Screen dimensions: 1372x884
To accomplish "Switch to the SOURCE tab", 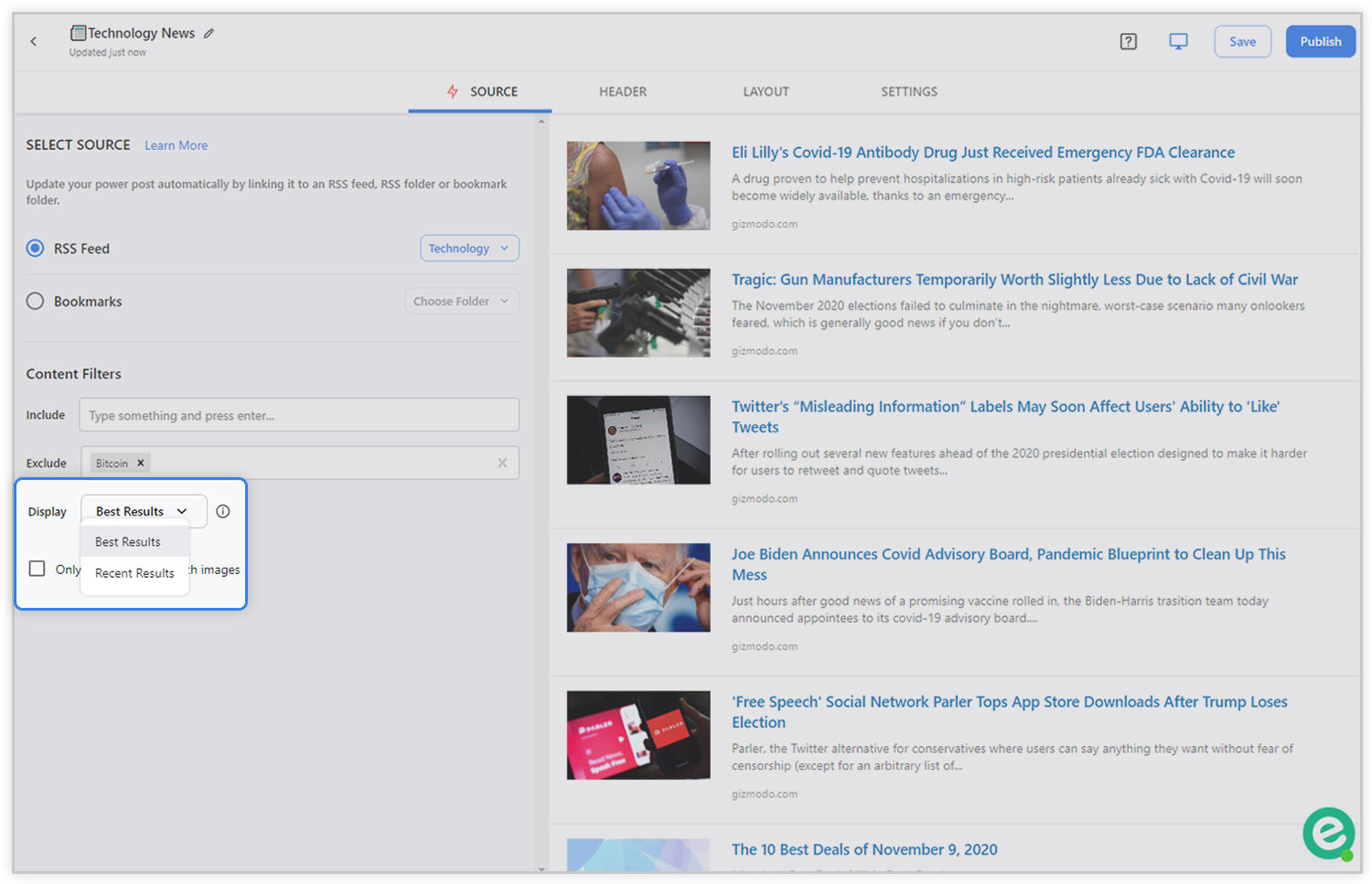I will point(481,91).
